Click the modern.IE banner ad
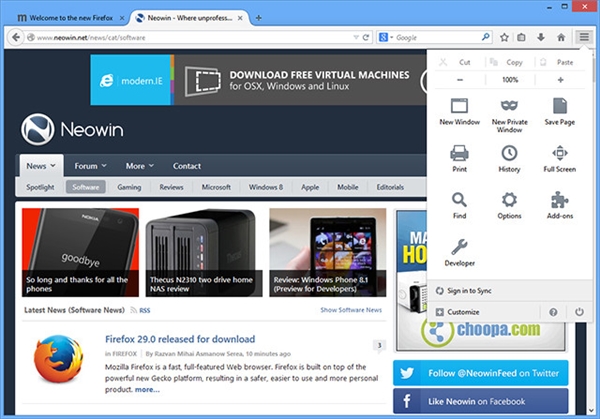 [x=258, y=80]
